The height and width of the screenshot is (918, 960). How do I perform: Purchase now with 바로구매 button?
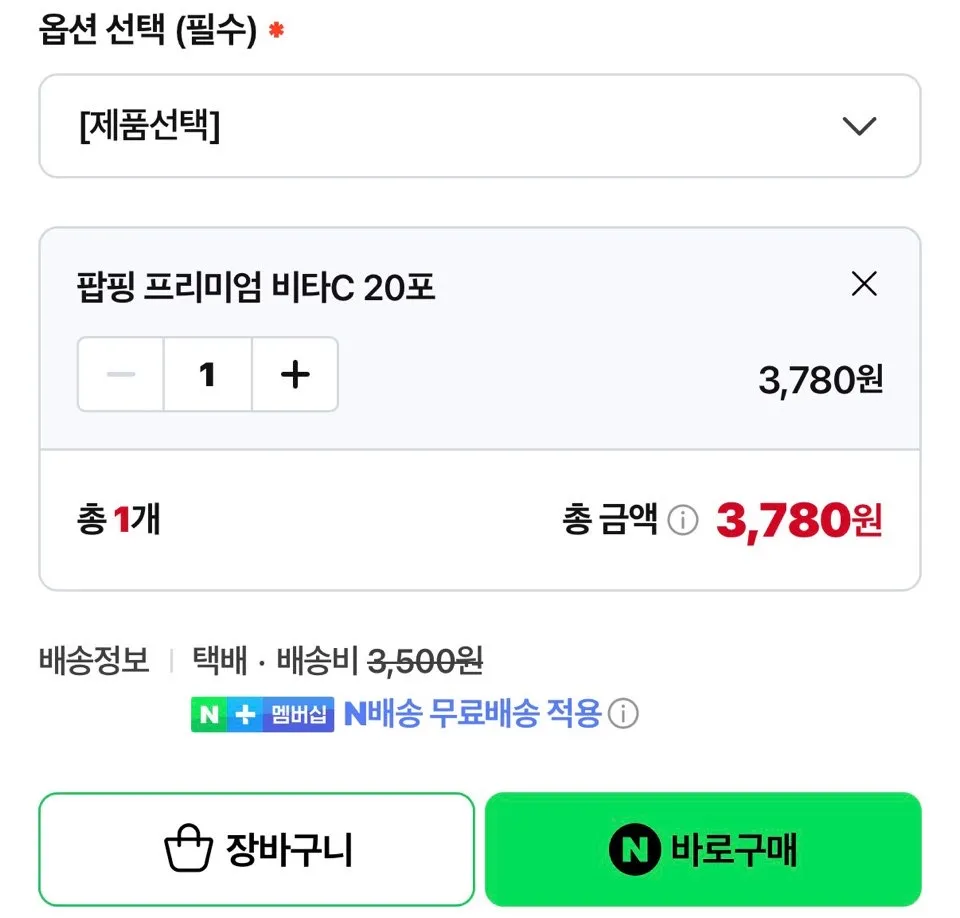702,850
